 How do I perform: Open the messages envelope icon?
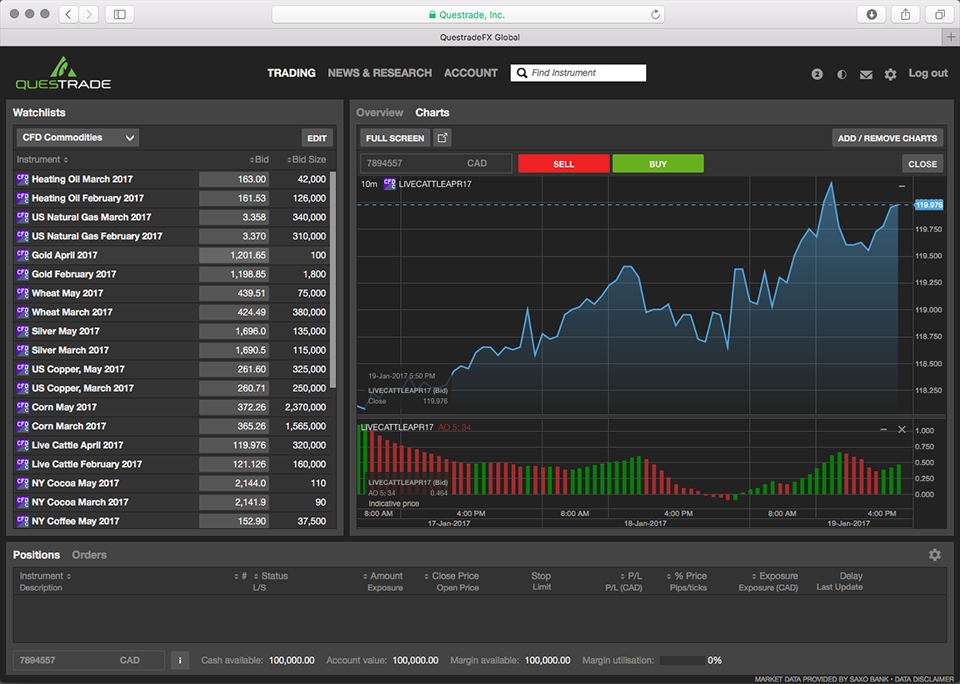coord(866,75)
